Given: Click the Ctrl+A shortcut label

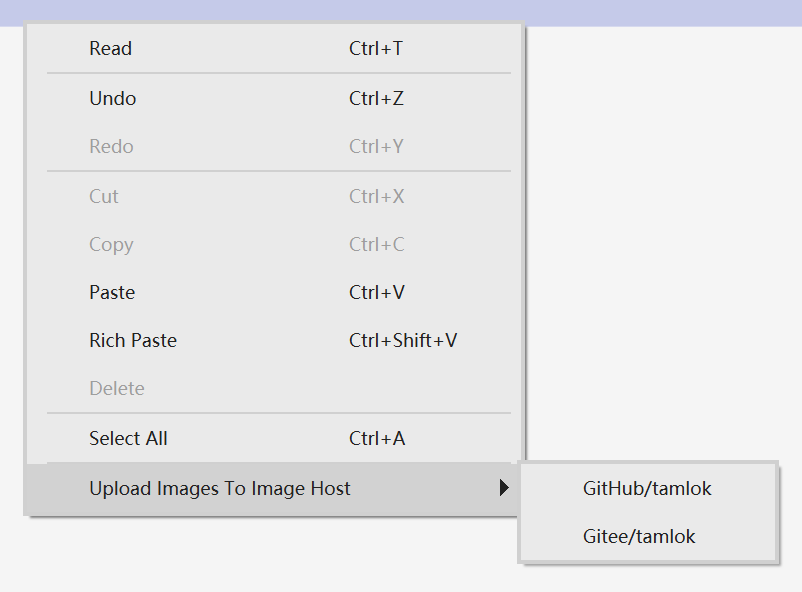Looking at the screenshot, I should point(377,438).
